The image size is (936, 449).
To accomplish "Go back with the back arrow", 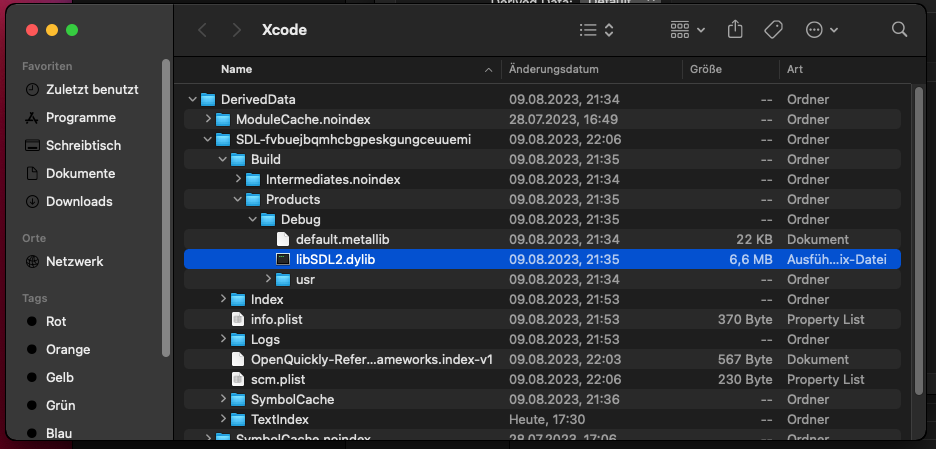I will coord(203,30).
